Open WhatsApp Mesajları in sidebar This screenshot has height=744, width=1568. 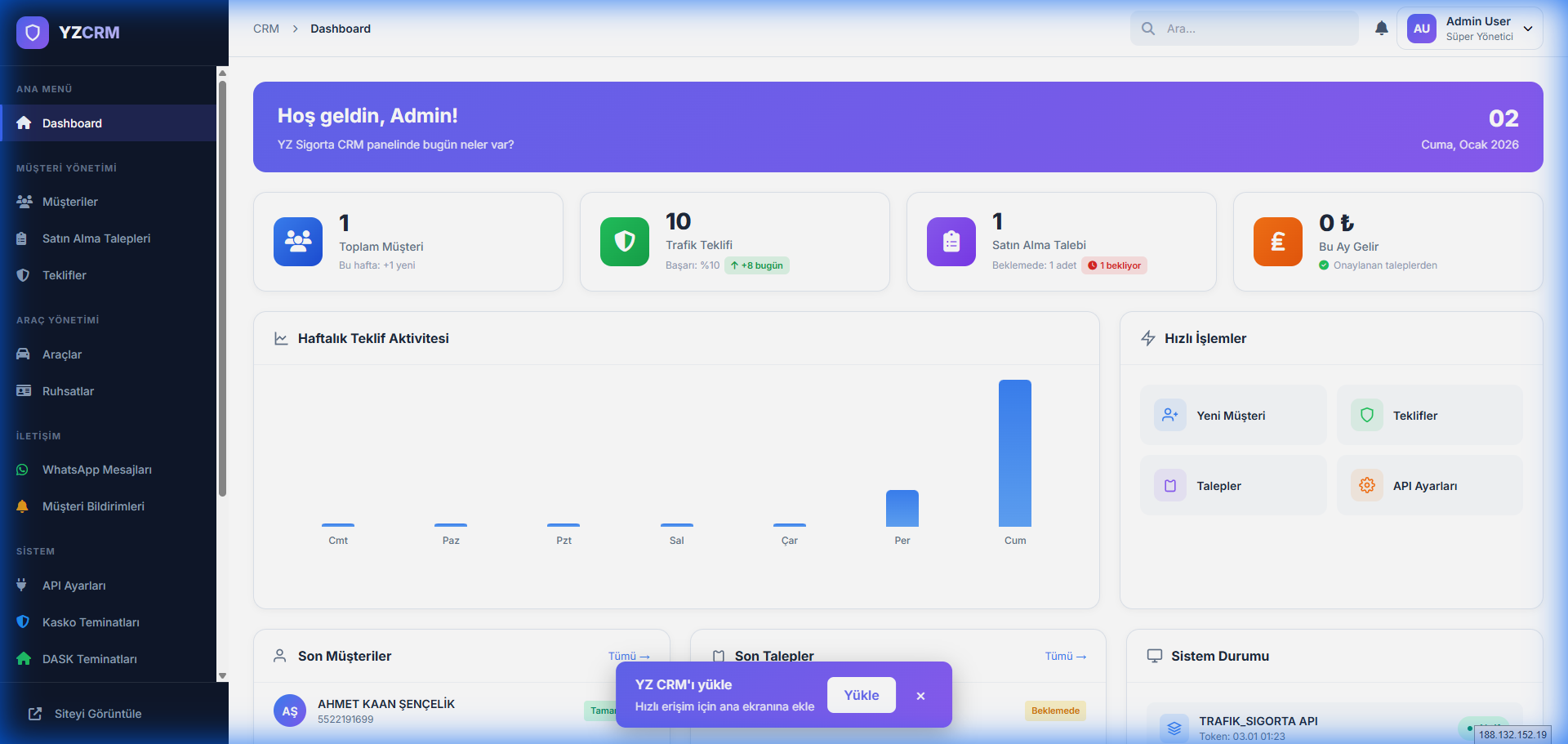(96, 470)
